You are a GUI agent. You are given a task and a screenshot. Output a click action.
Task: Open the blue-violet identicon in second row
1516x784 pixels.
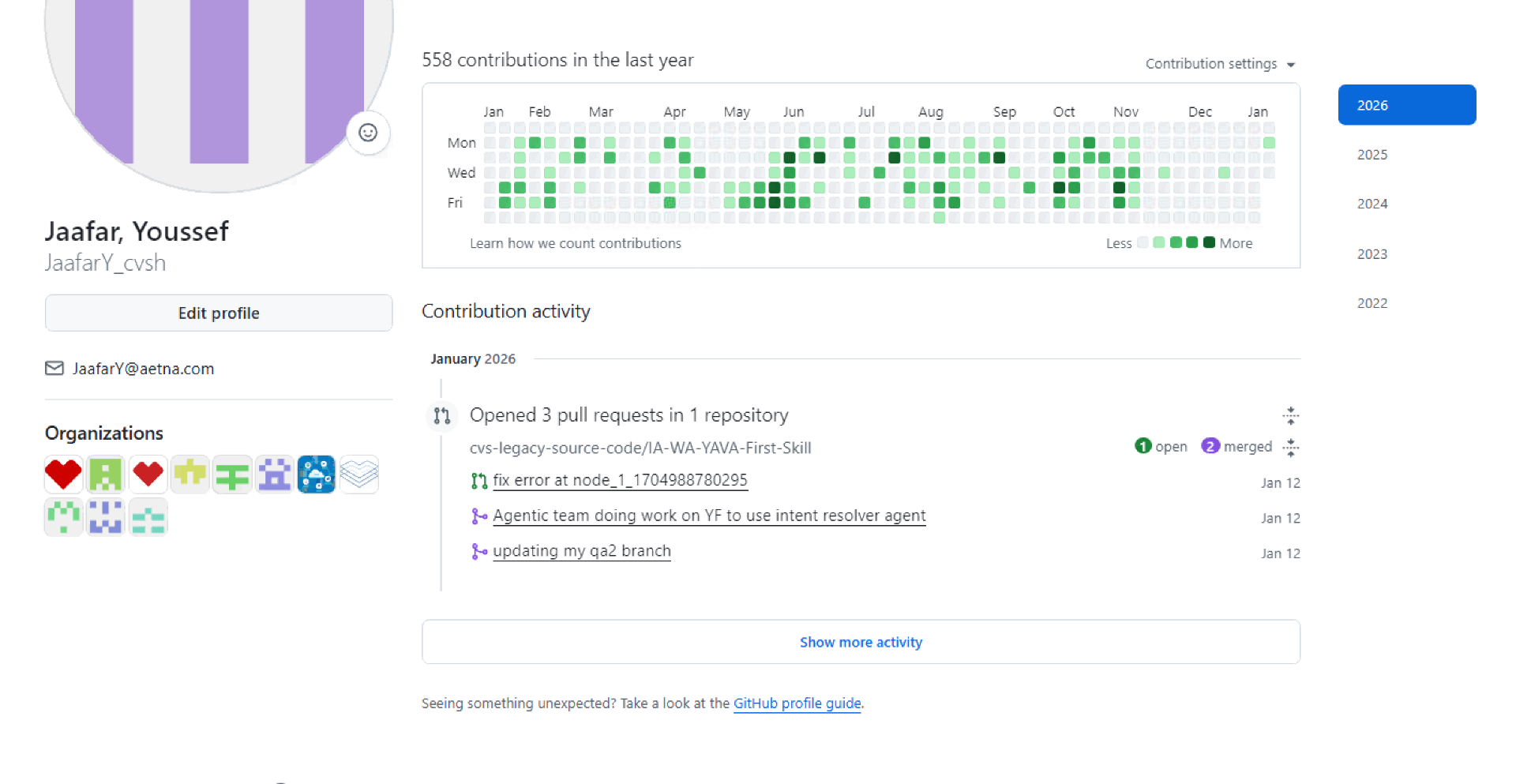point(105,517)
